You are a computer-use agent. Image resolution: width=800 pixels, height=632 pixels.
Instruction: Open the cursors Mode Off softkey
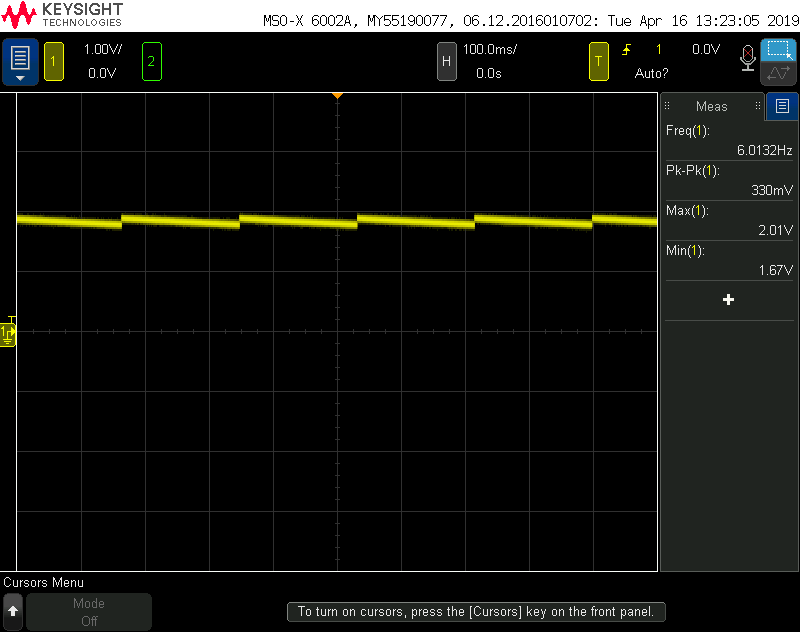coord(89,612)
